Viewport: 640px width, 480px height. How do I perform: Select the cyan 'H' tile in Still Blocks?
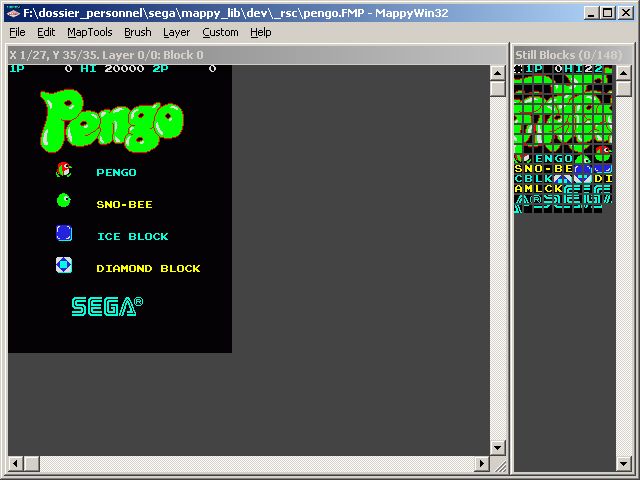pyautogui.click(x=568, y=69)
